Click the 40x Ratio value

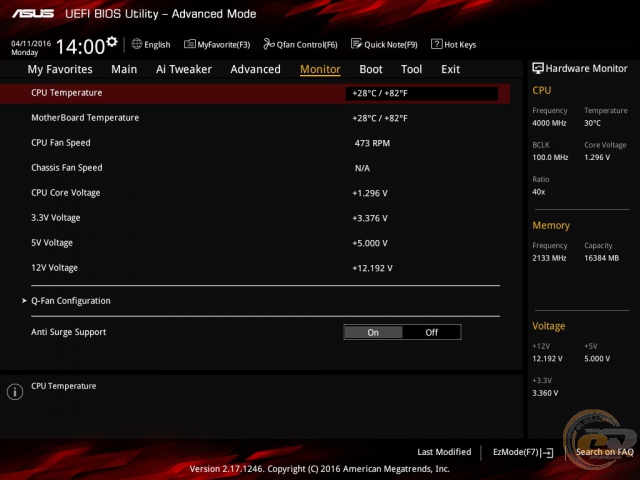(538, 191)
